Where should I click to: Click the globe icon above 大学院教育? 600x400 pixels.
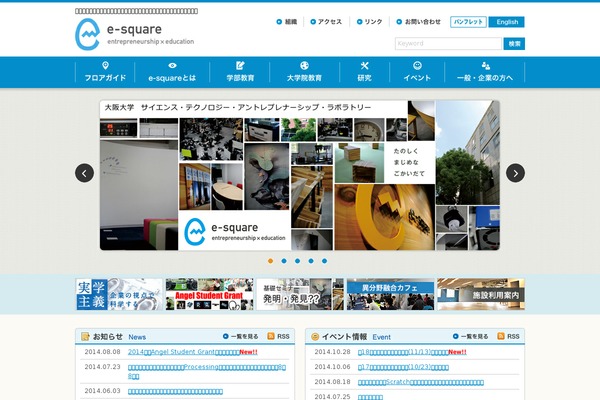[304, 65]
